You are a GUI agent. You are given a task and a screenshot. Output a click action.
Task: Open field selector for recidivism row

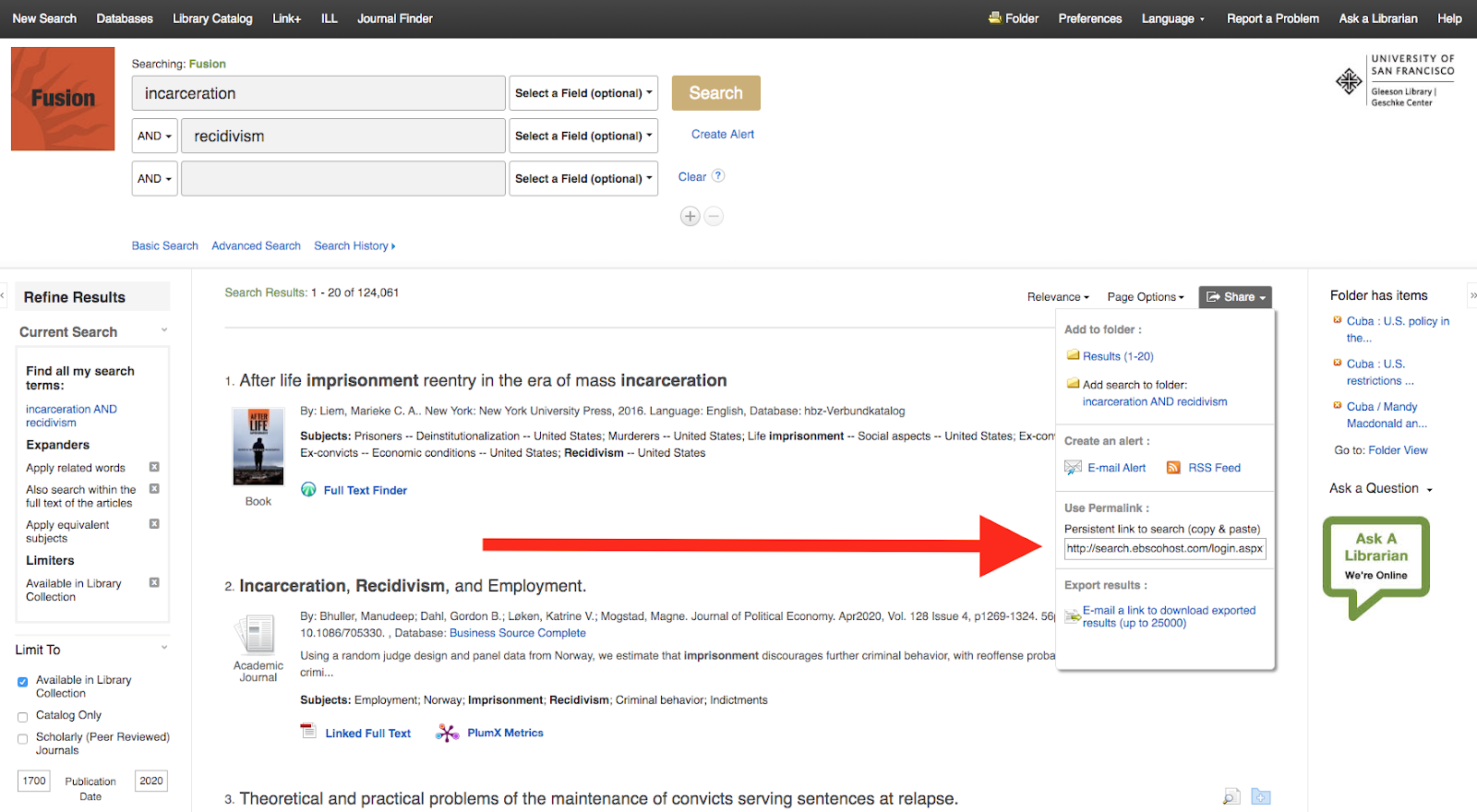[x=583, y=136]
